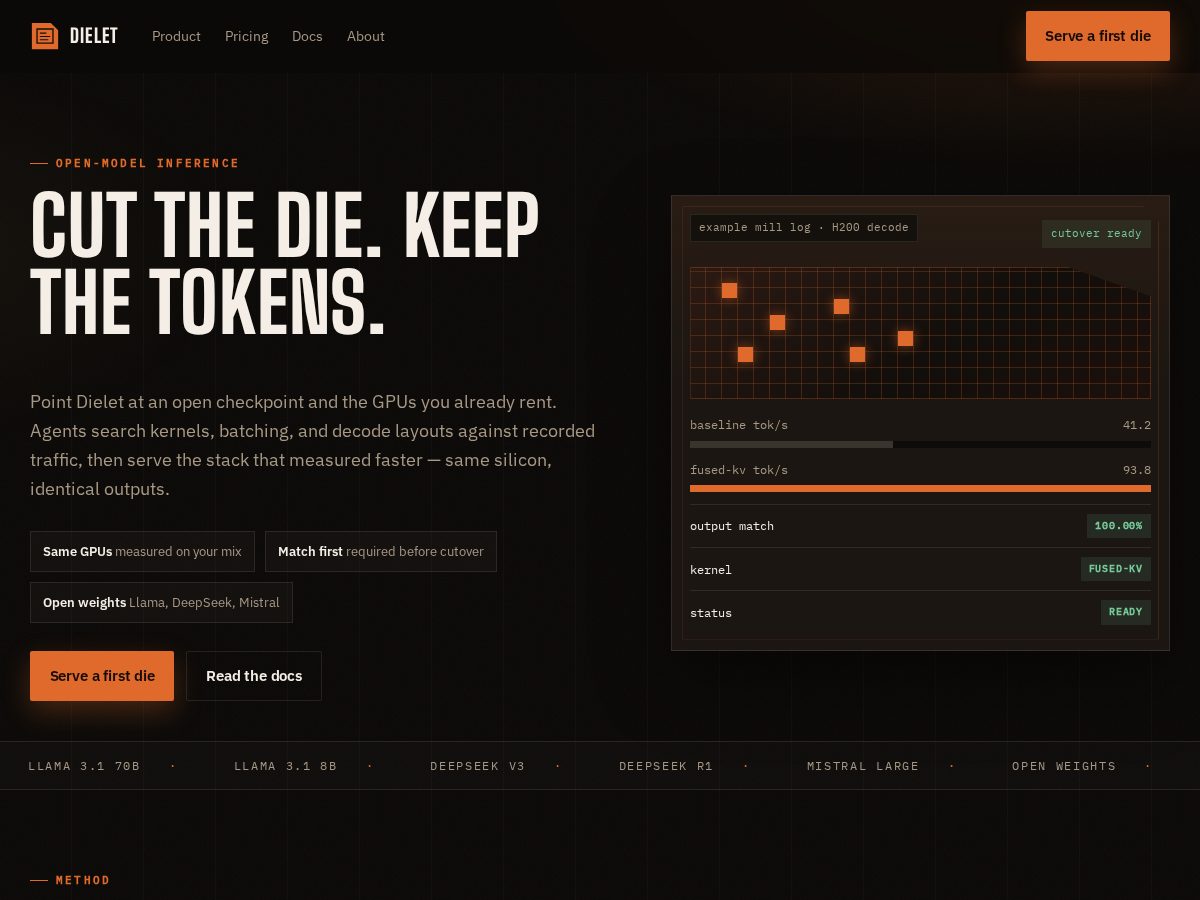Click DEEPSEEK V3 in ticker
Image resolution: width=1200 pixels, height=900 pixels.
click(x=478, y=766)
